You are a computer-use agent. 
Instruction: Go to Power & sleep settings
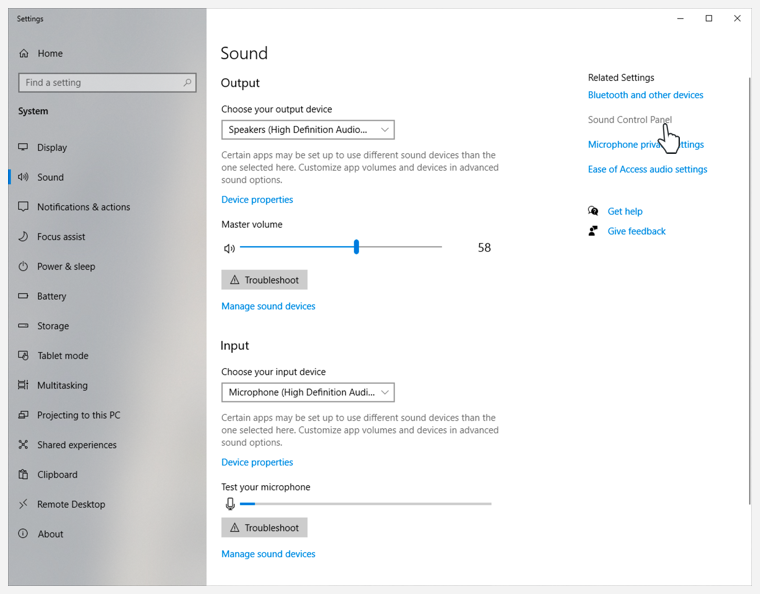pos(66,267)
